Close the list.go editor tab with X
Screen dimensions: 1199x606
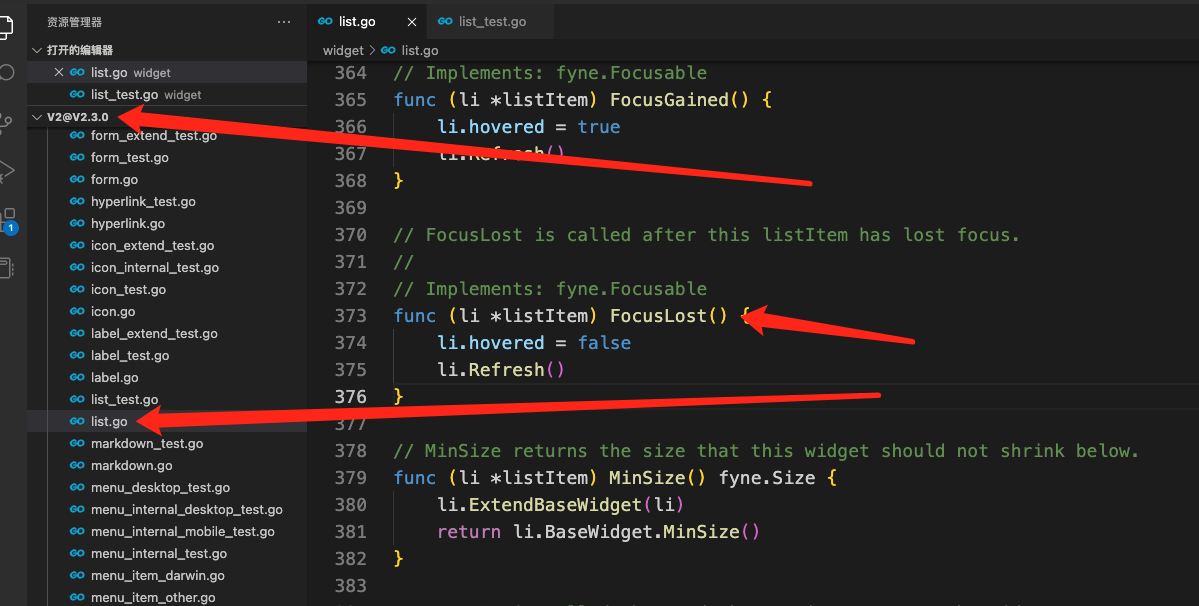[x=411, y=22]
